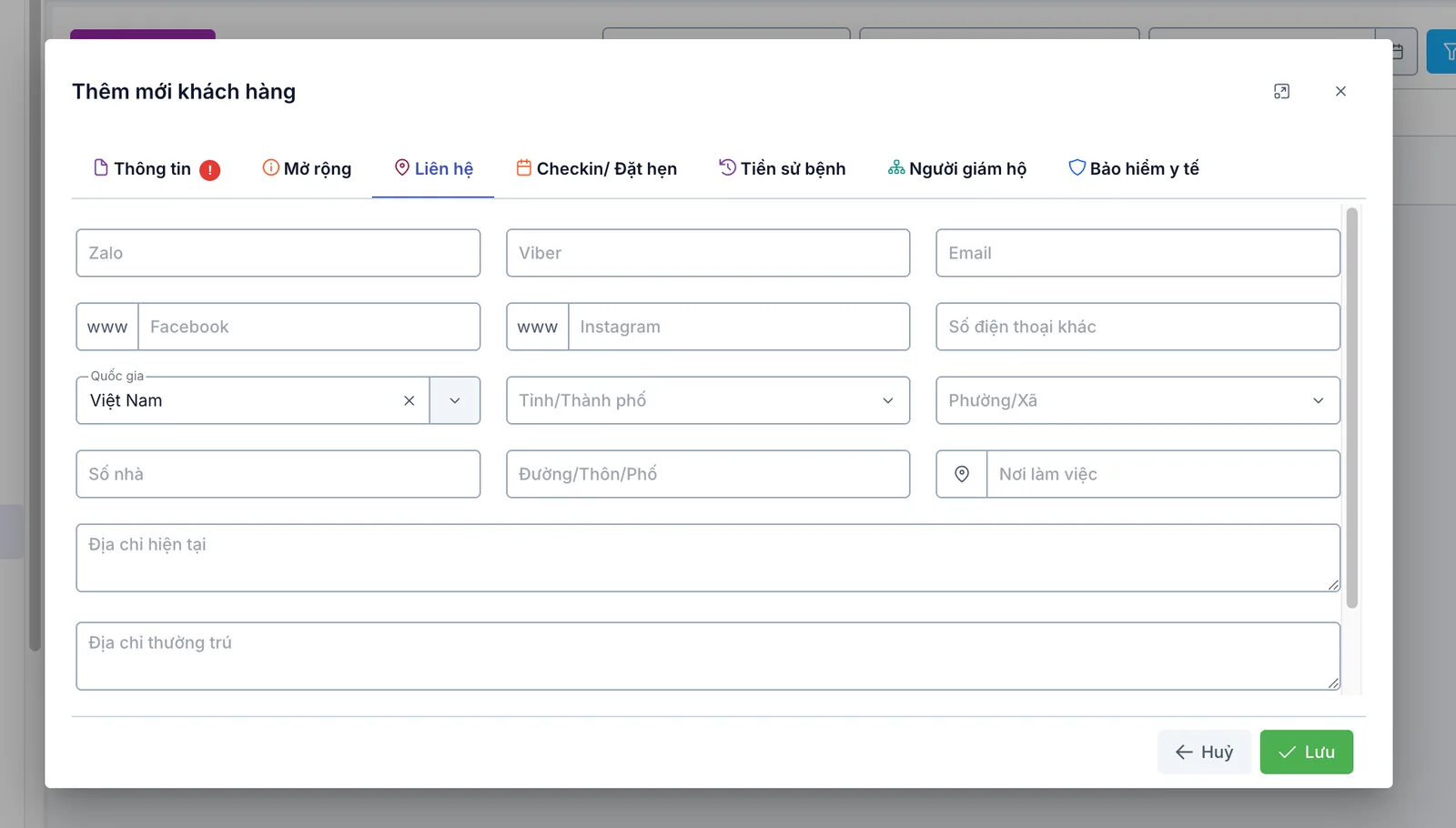This screenshot has width=1456, height=828.
Task: Open the Mở rộng tab
Action: tap(307, 168)
